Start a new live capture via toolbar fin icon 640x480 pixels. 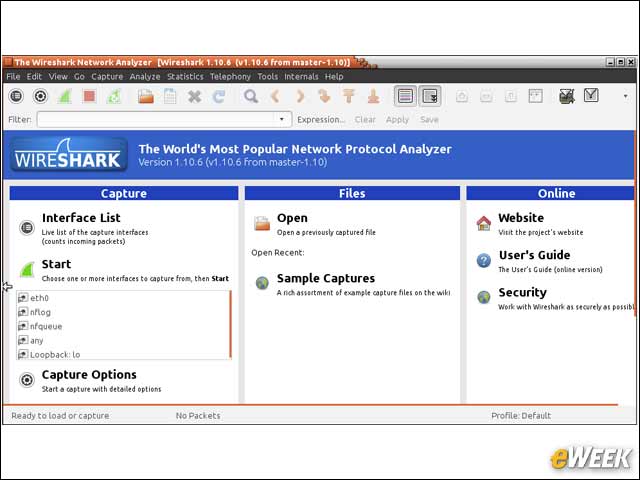pyautogui.click(x=64, y=96)
